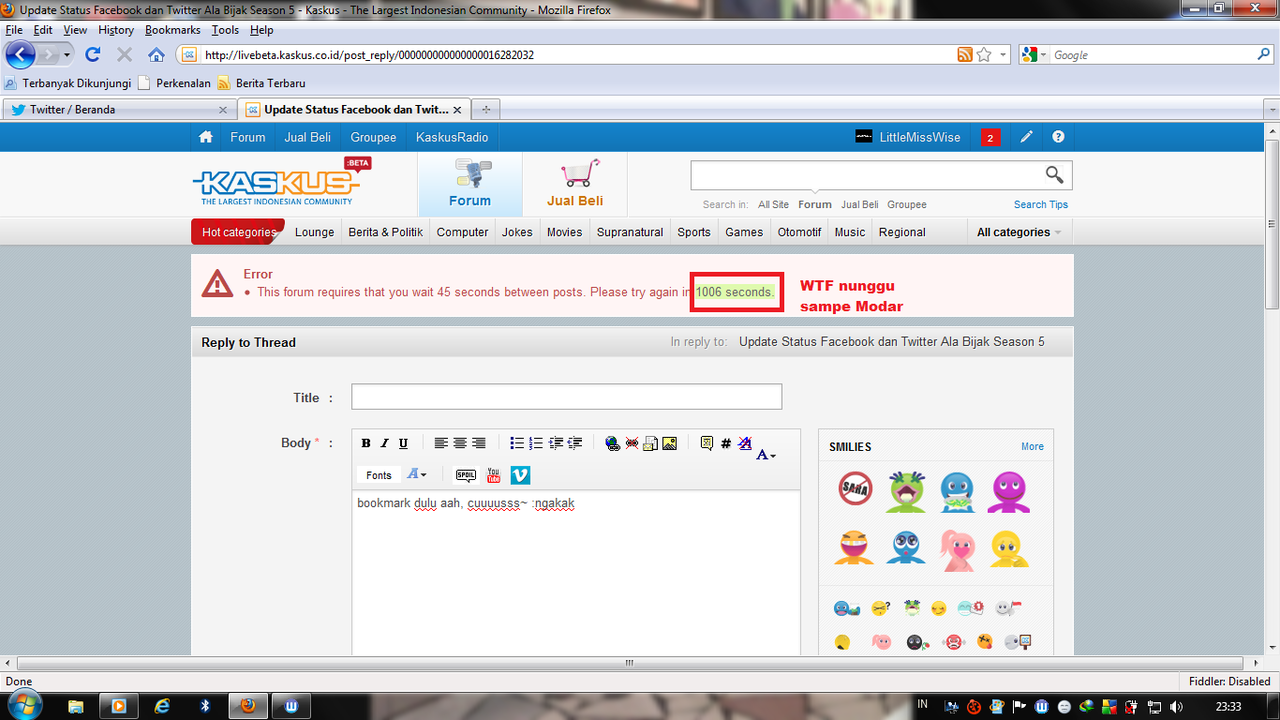Open the URL bar history dropdown
Viewport: 1280px width, 720px height.
pyautogui.click(x=1003, y=55)
